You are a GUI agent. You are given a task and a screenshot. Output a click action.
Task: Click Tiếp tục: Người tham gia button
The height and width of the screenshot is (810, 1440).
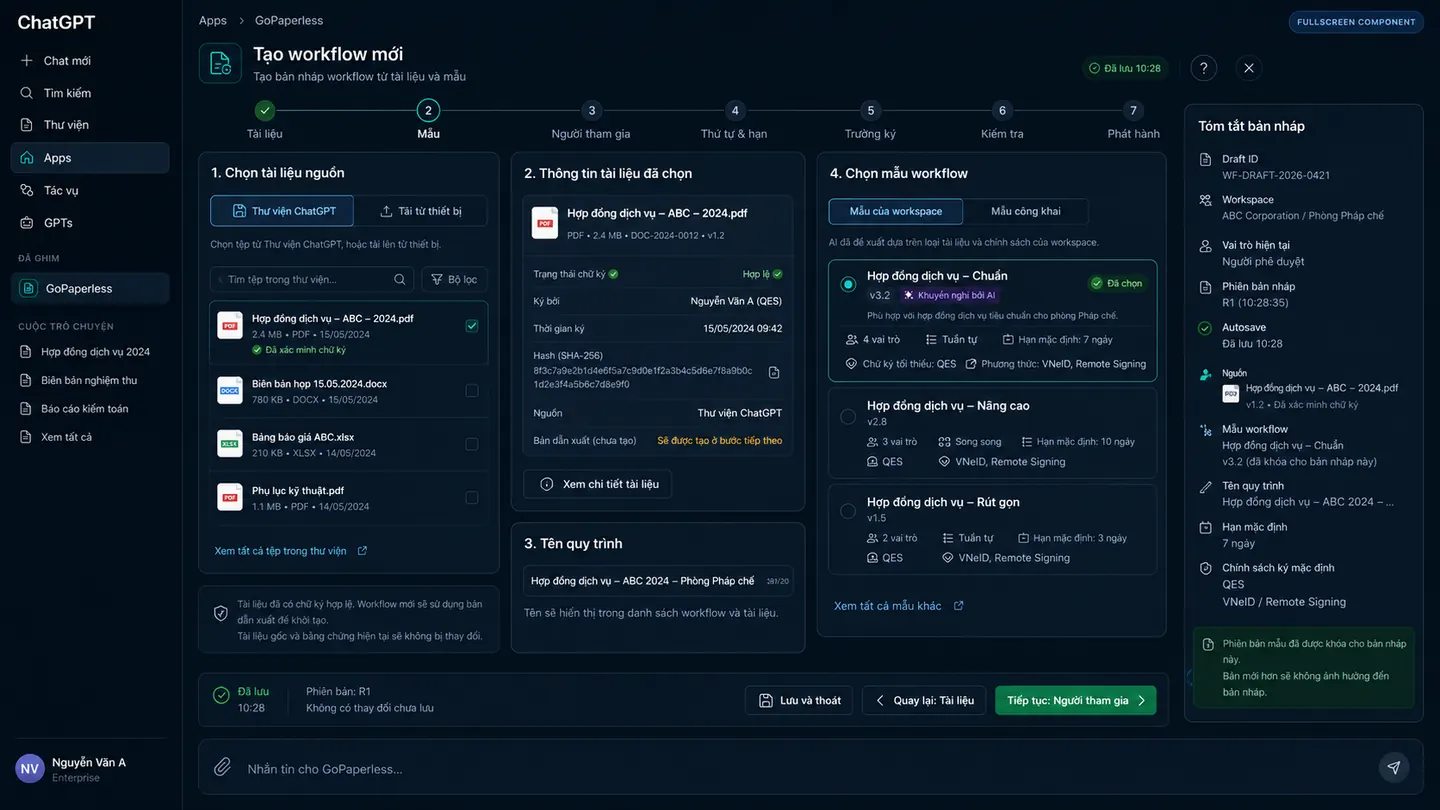1076,700
